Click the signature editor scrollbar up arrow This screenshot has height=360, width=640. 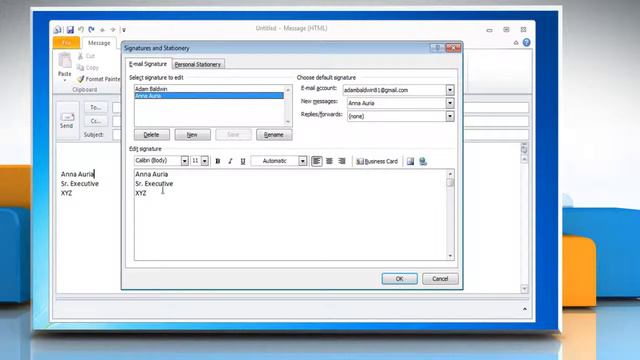[450, 174]
